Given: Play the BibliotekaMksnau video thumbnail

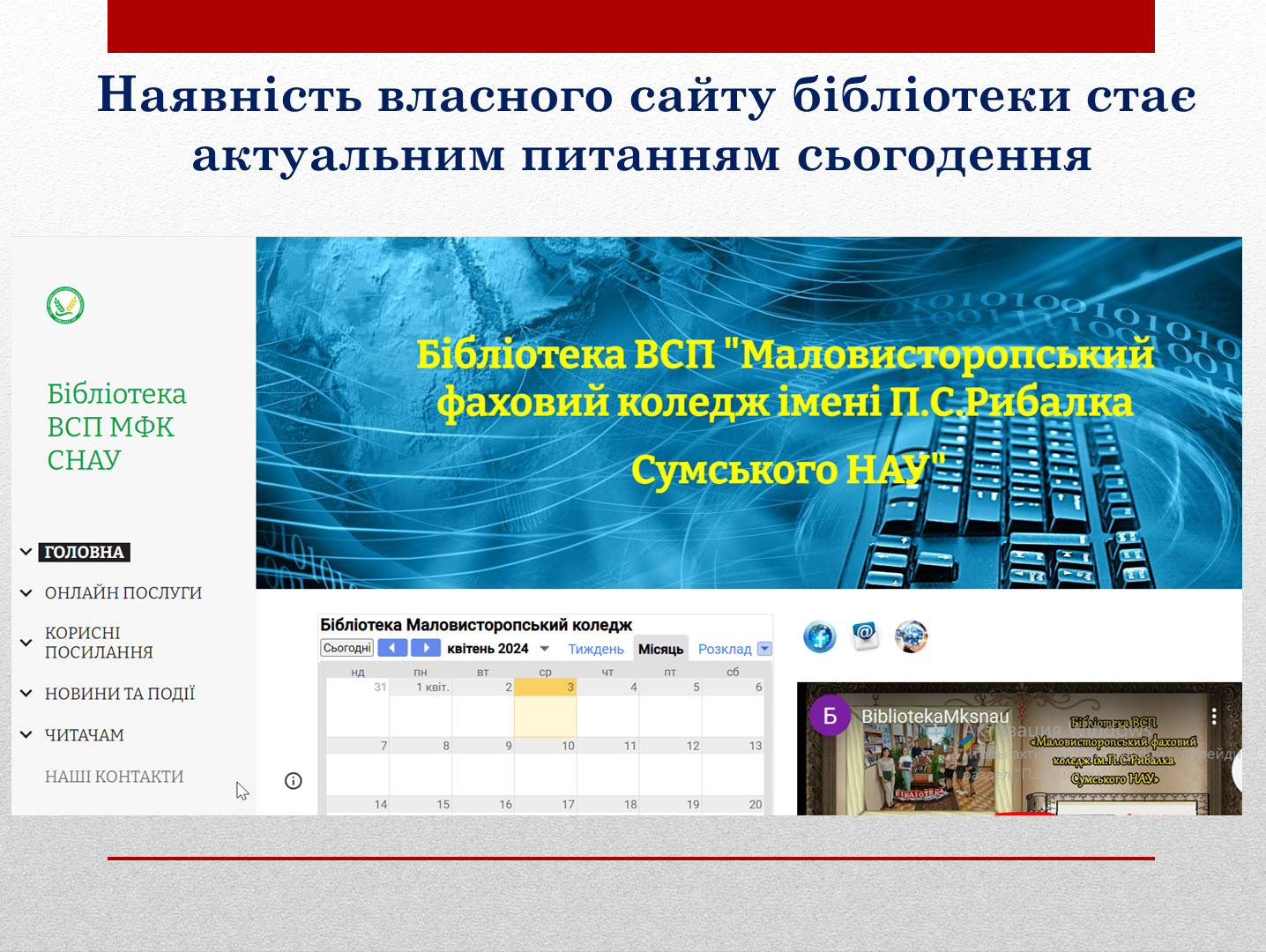Looking at the screenshot, I should 1019,748.
